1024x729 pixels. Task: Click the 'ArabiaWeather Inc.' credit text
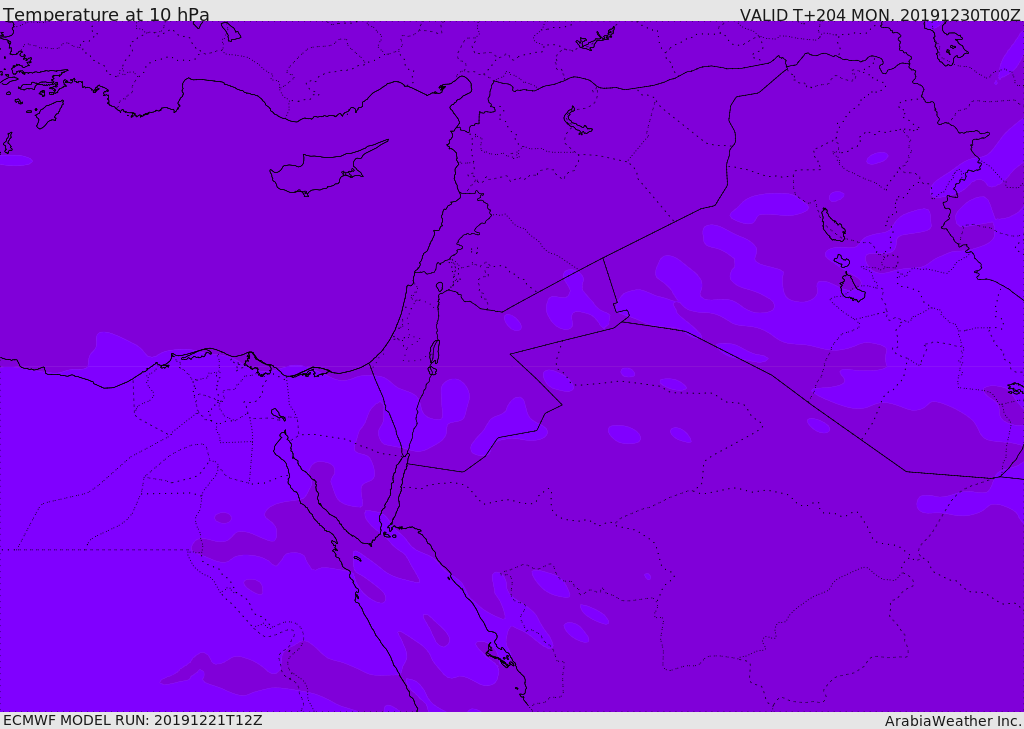[x=953, y=721]
